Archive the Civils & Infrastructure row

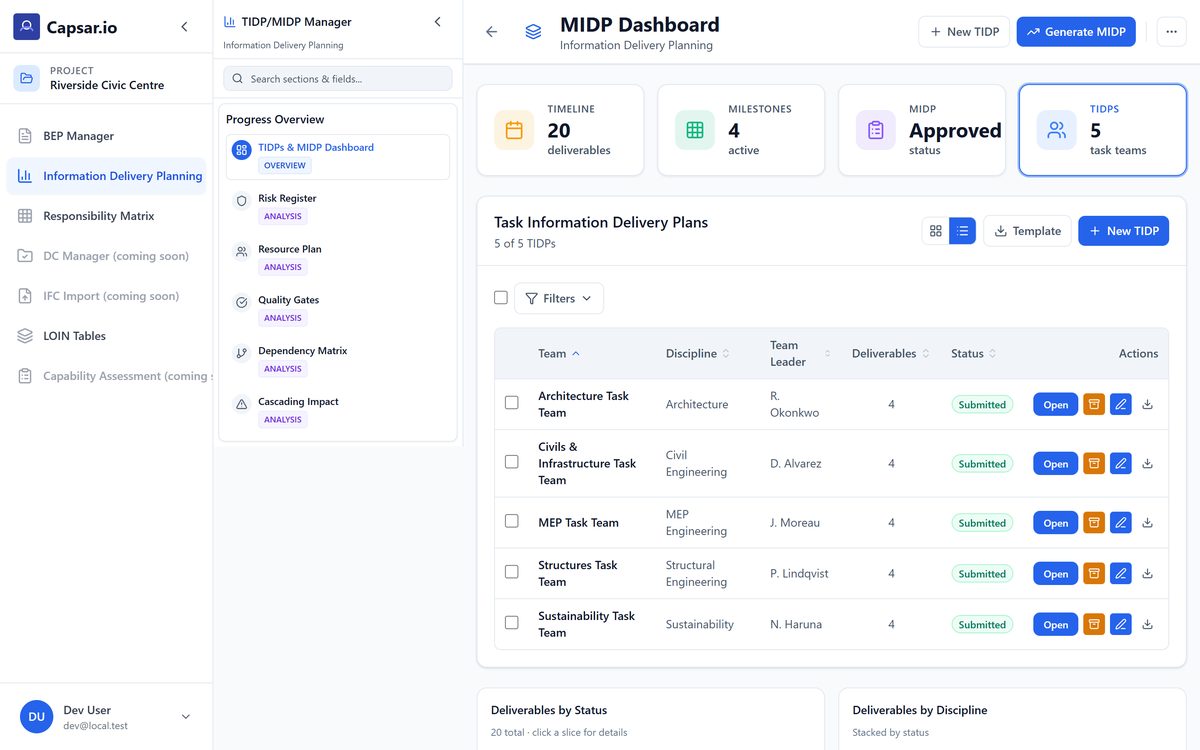1094,463
